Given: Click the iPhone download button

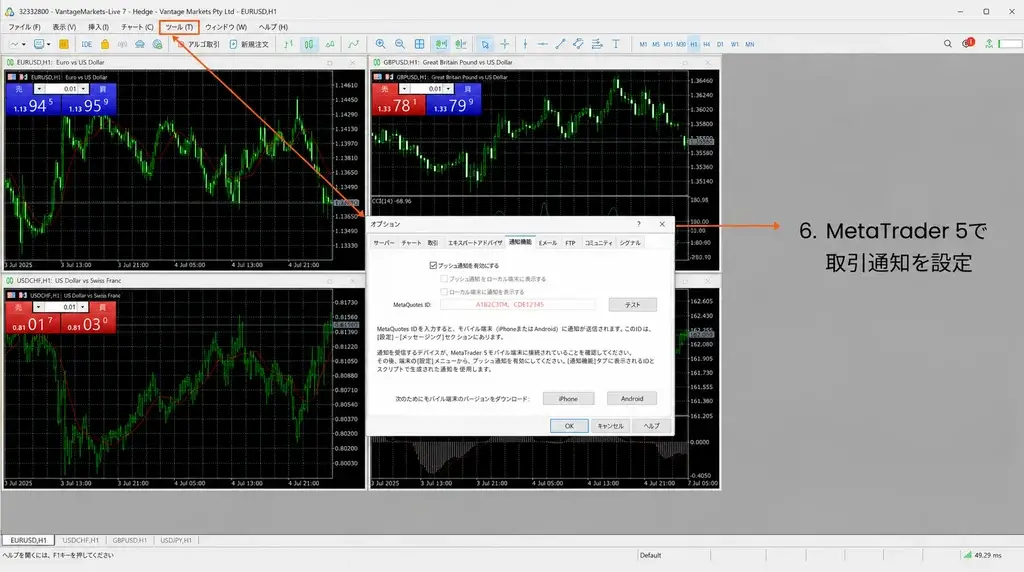Looking at the screenshot, I should tap(568, 398).
